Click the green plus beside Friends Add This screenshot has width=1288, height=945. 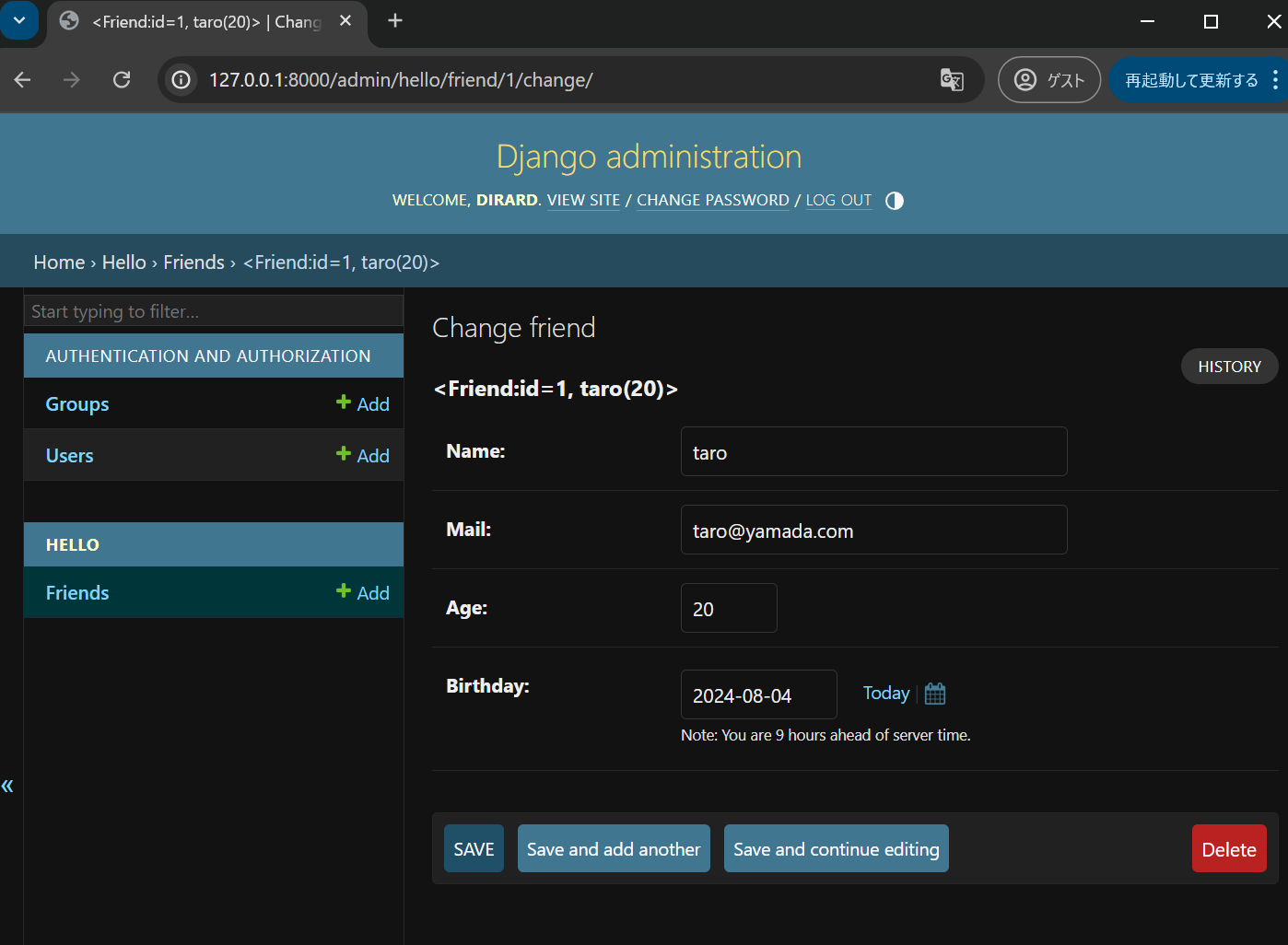pyautogui.click(x=344, y=591)
